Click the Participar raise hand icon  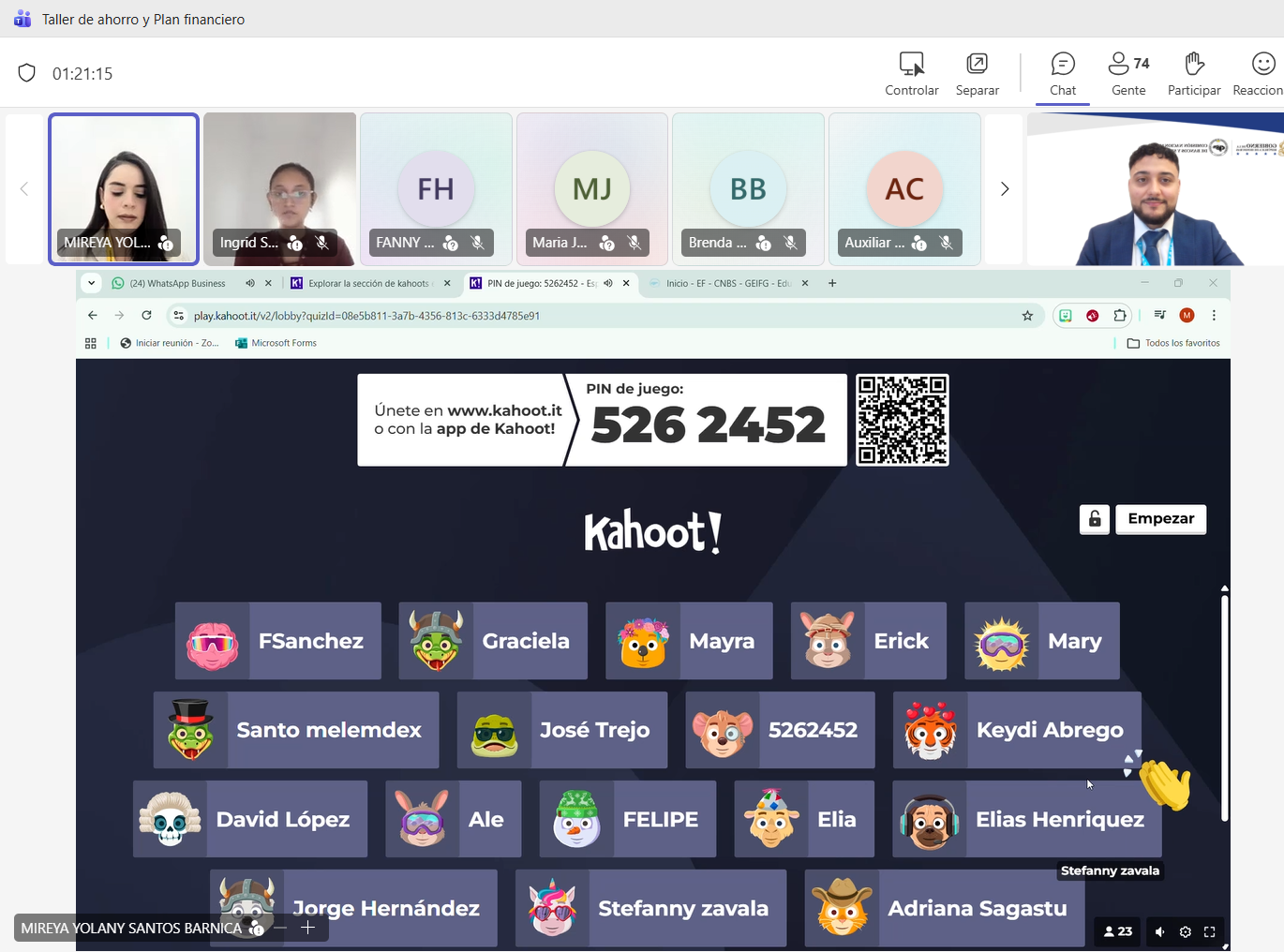tap(1193, 74)
